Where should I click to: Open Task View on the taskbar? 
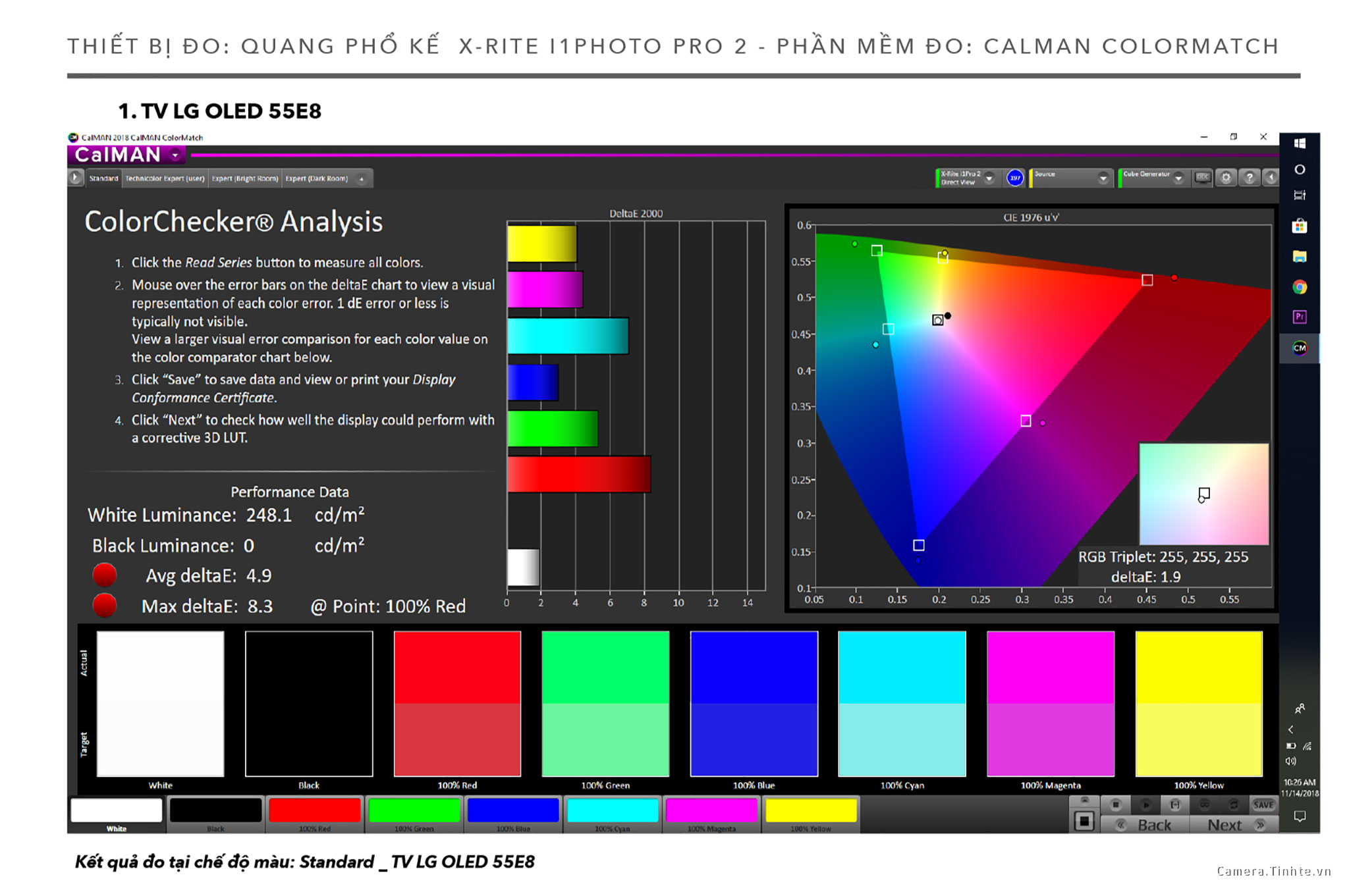click(1300, 196)
